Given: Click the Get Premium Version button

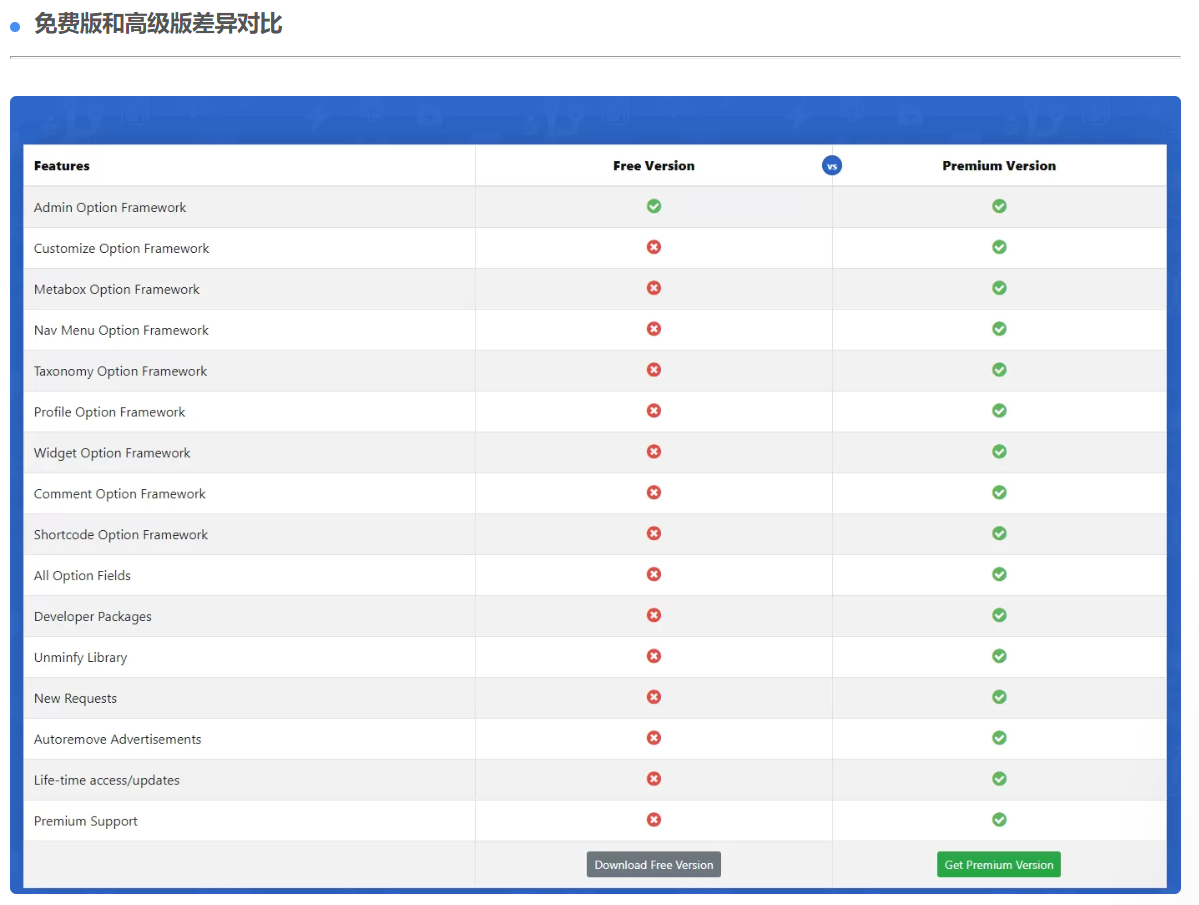Looking at the screenshot, I should click(x=999, y=864).
